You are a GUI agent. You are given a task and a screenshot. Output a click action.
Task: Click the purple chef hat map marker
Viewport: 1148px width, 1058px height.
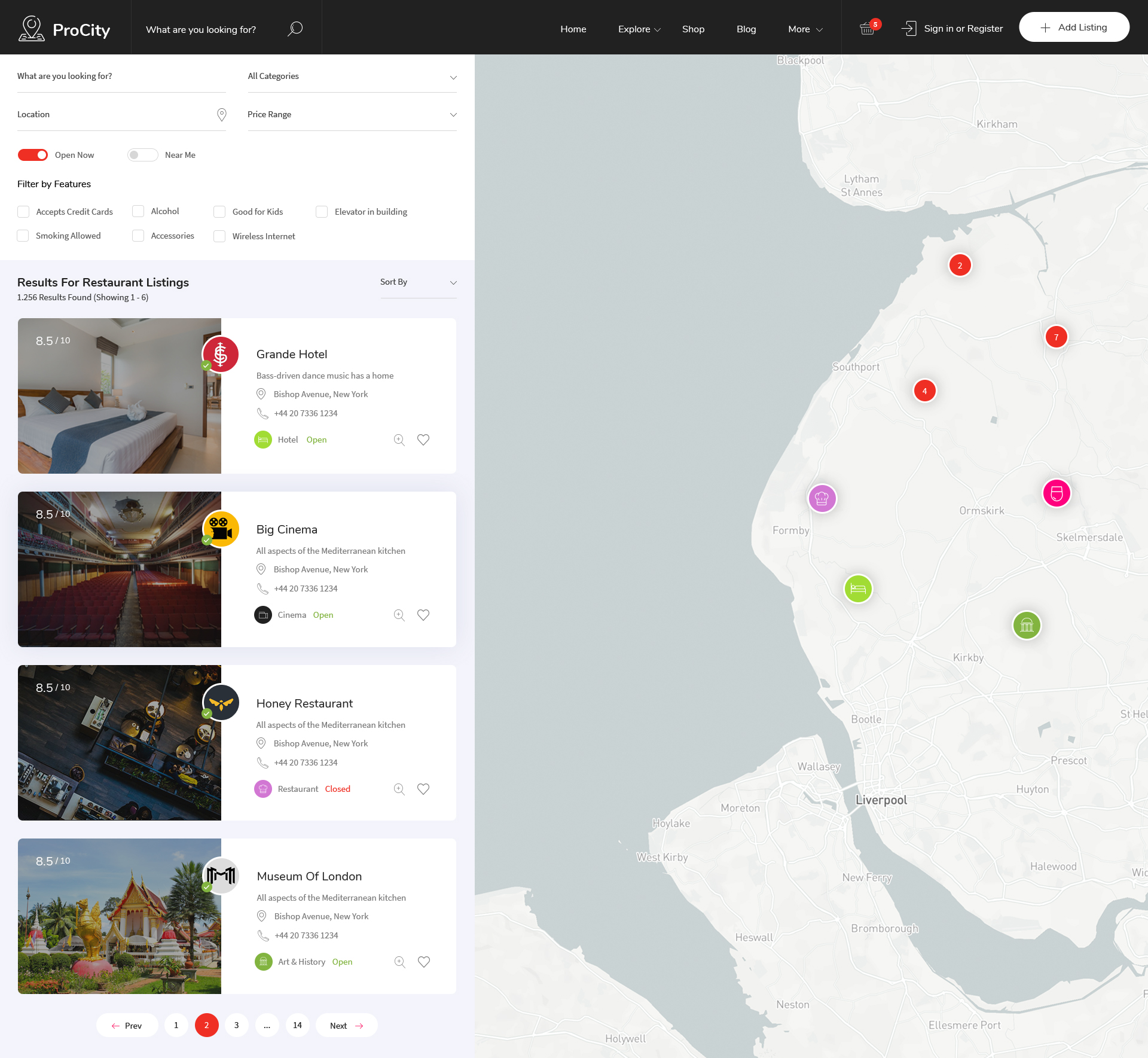pyautogui.click(x=822, y=498)
